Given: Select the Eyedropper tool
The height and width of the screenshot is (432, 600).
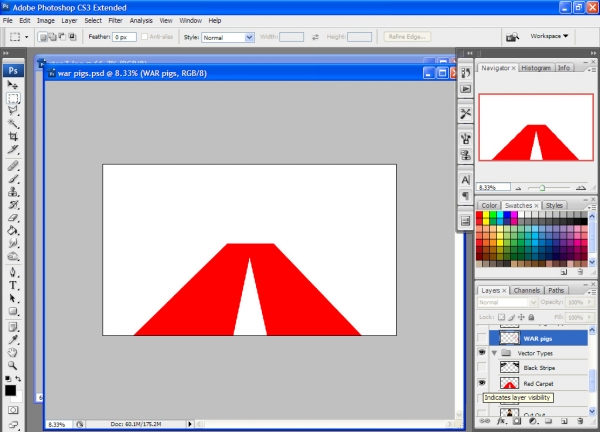Looking at the screenshot, I should pos(13,340).
